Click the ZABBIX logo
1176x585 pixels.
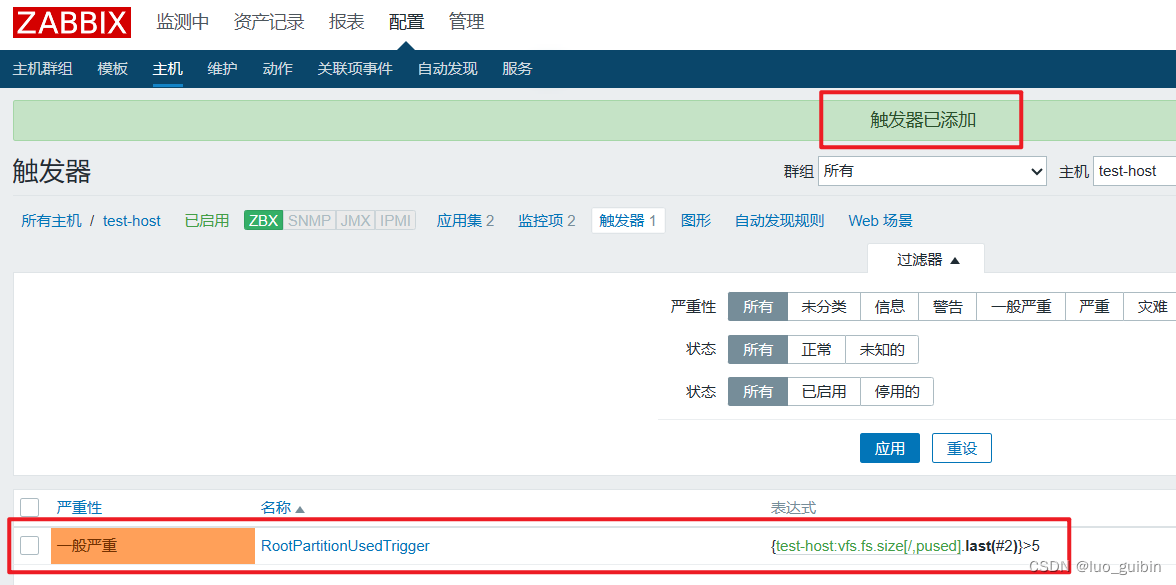pyautogui.click(x=70, y=22)
